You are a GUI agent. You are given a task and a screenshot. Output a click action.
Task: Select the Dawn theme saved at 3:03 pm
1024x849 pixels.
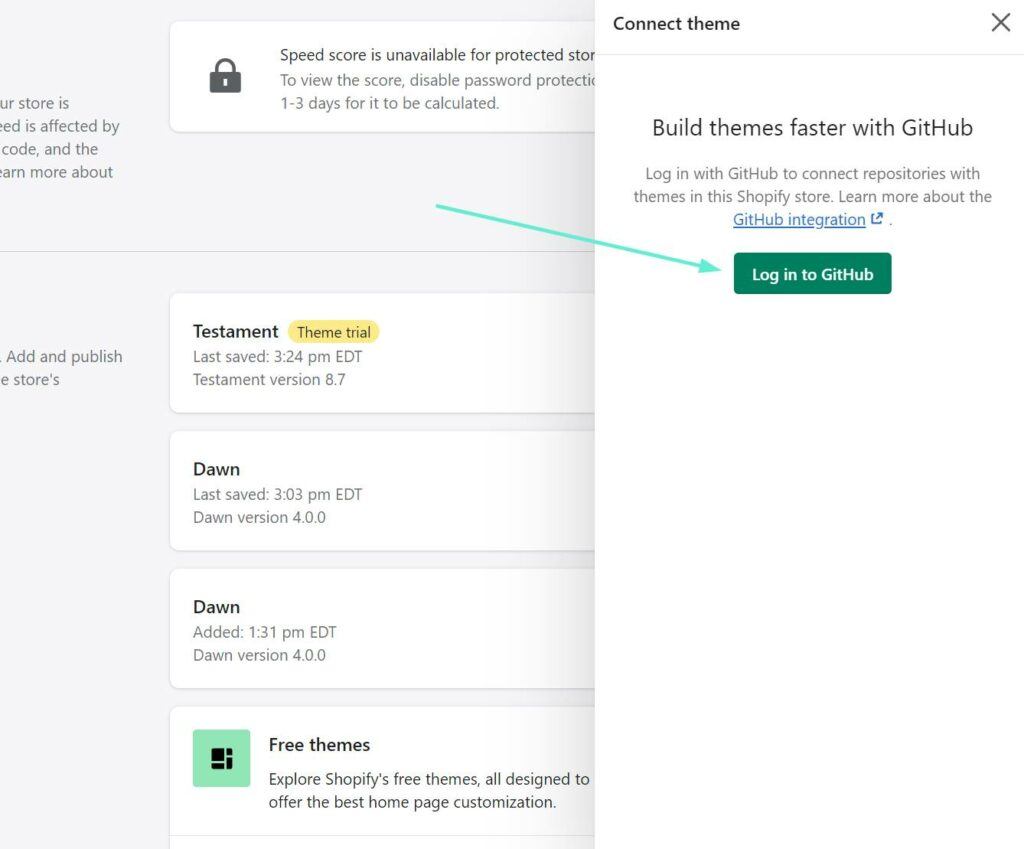pos(216,469)
